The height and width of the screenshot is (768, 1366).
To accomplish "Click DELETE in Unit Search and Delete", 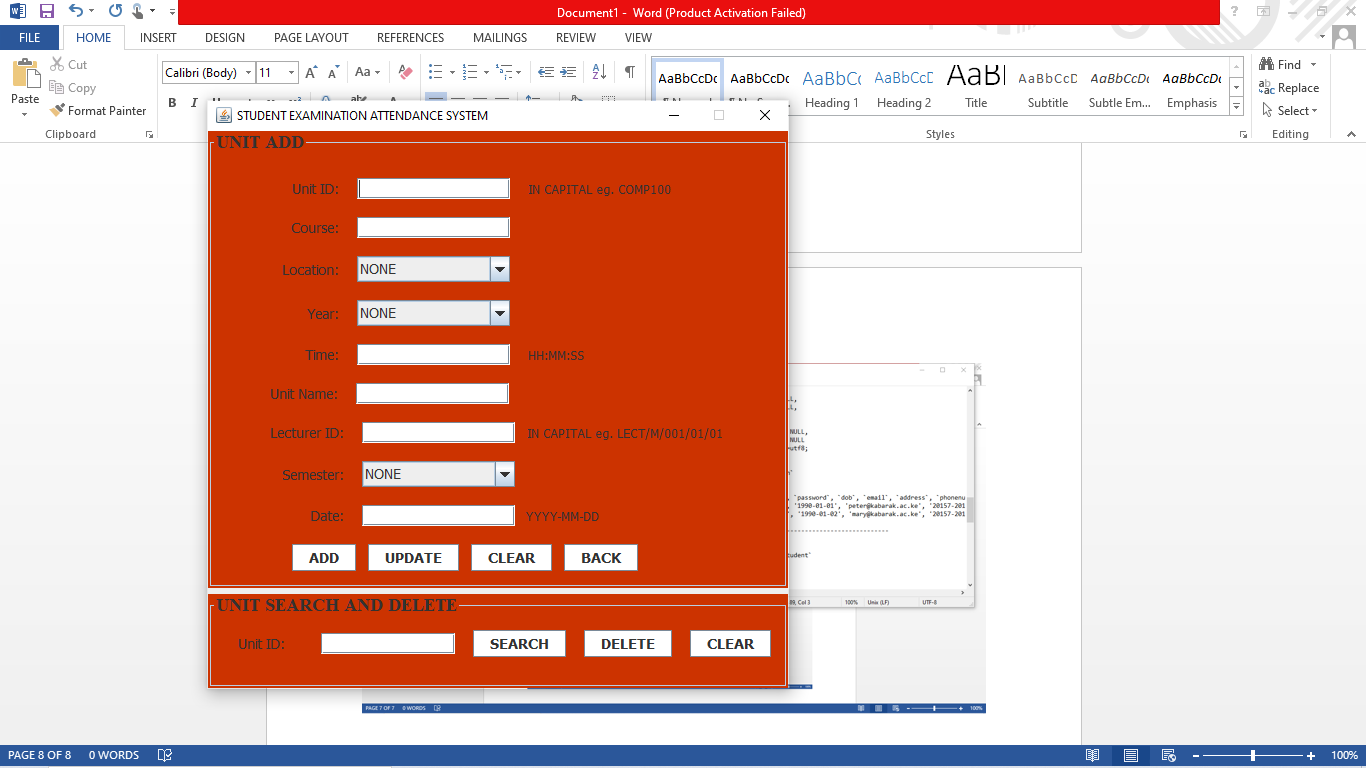I will point(627,643).
